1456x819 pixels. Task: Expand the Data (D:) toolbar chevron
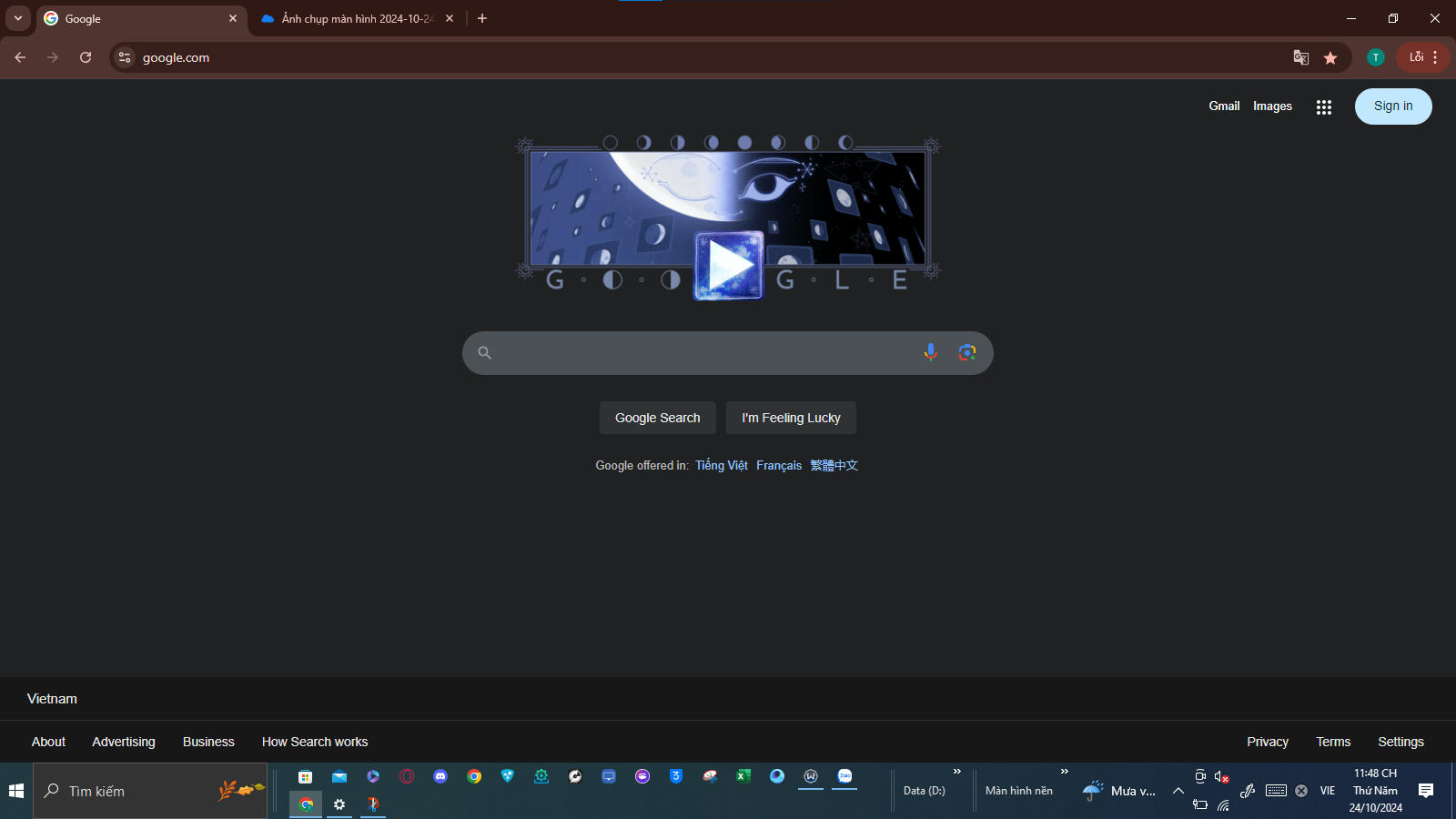pyautogui.click(x=957, y=771)
